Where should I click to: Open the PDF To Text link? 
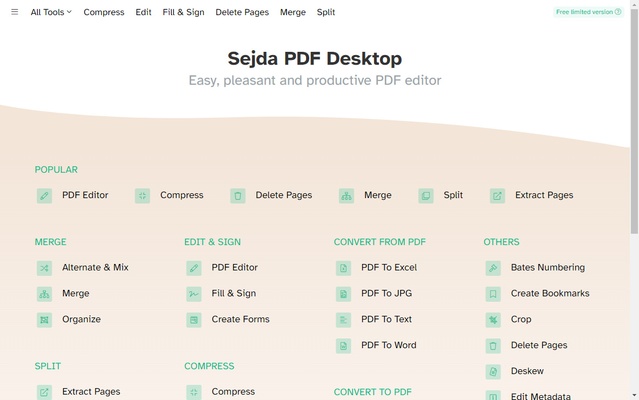(386, 319)
